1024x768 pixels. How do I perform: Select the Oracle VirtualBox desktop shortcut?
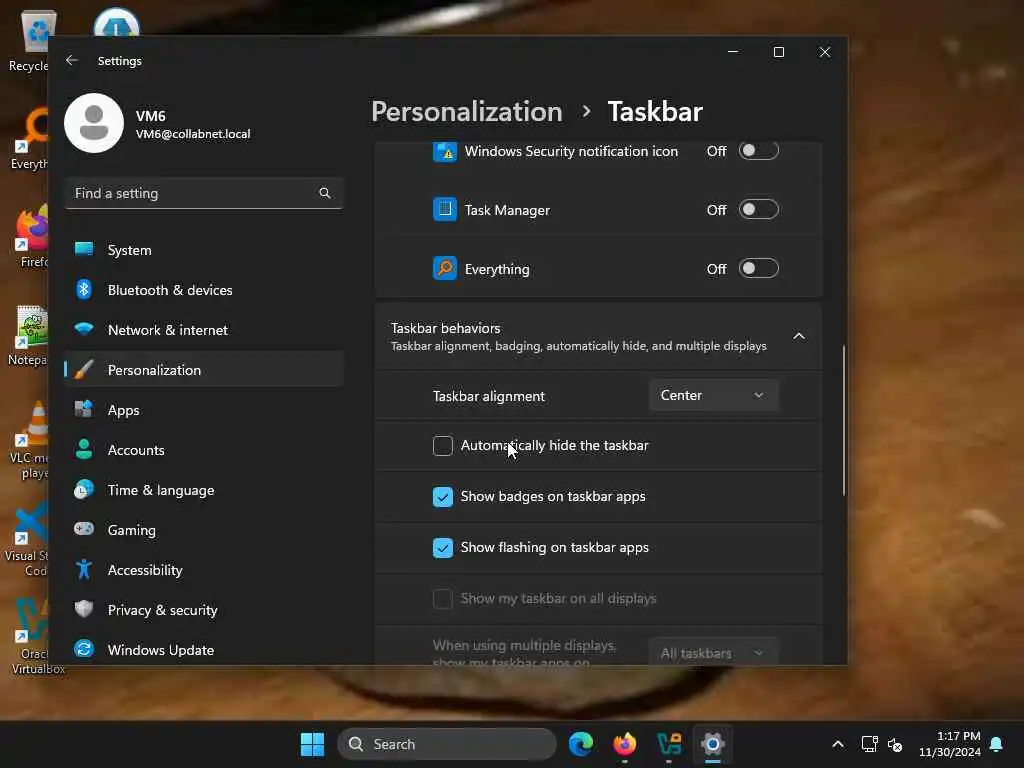[x=31, y=637]
